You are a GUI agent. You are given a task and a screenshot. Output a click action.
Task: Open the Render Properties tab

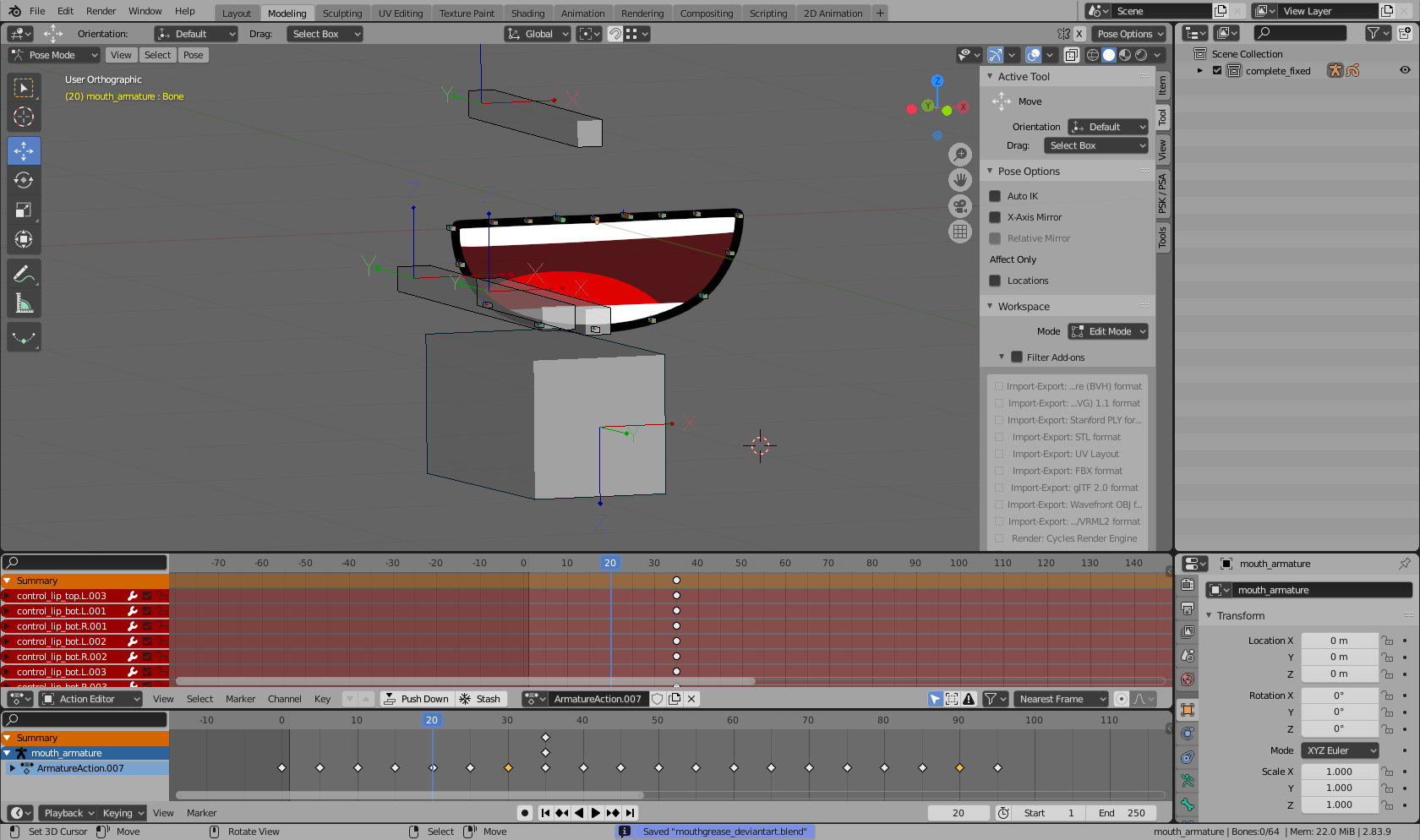coord(1187,584)
